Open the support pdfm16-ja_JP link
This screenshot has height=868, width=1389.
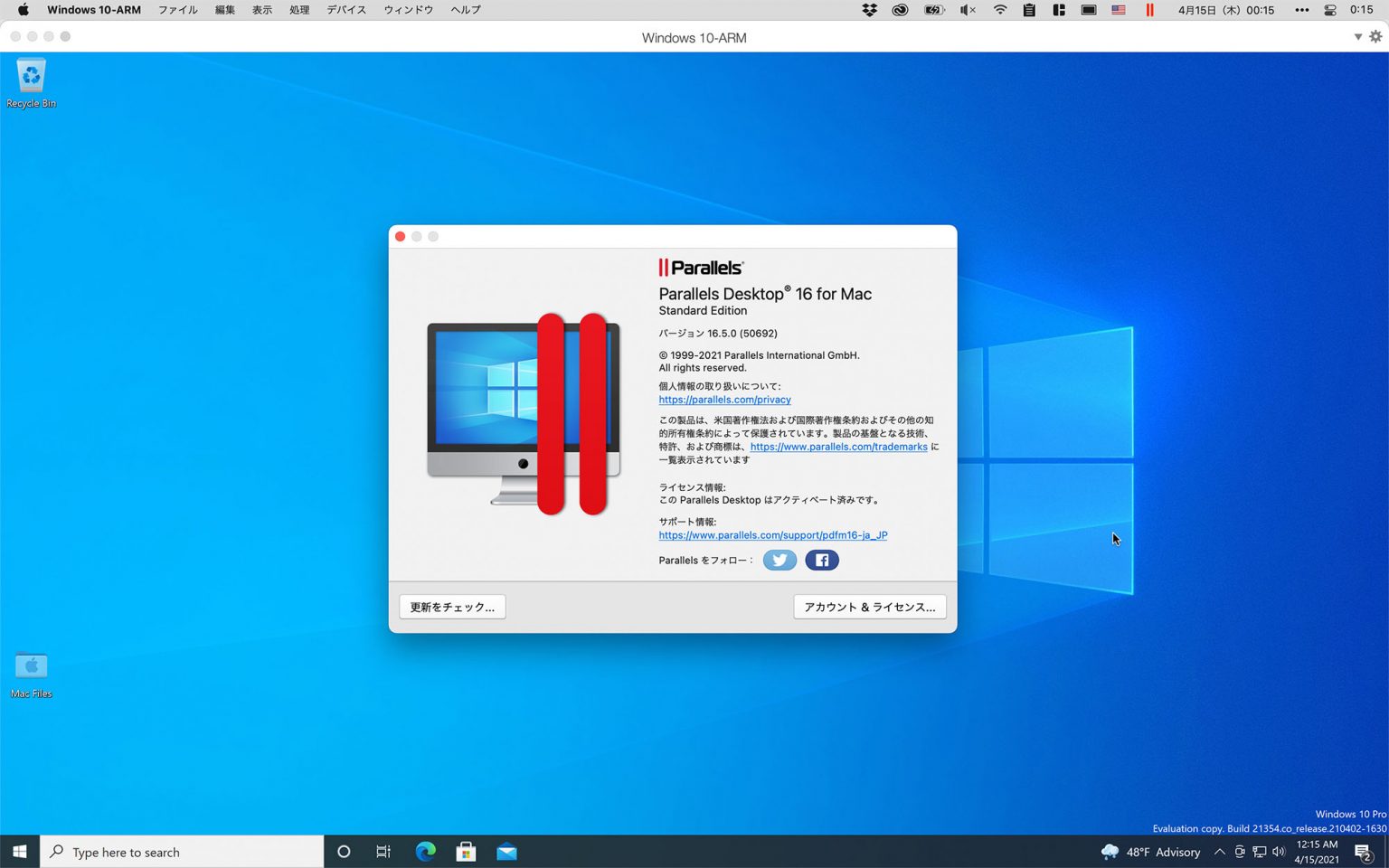click(772, 535)
